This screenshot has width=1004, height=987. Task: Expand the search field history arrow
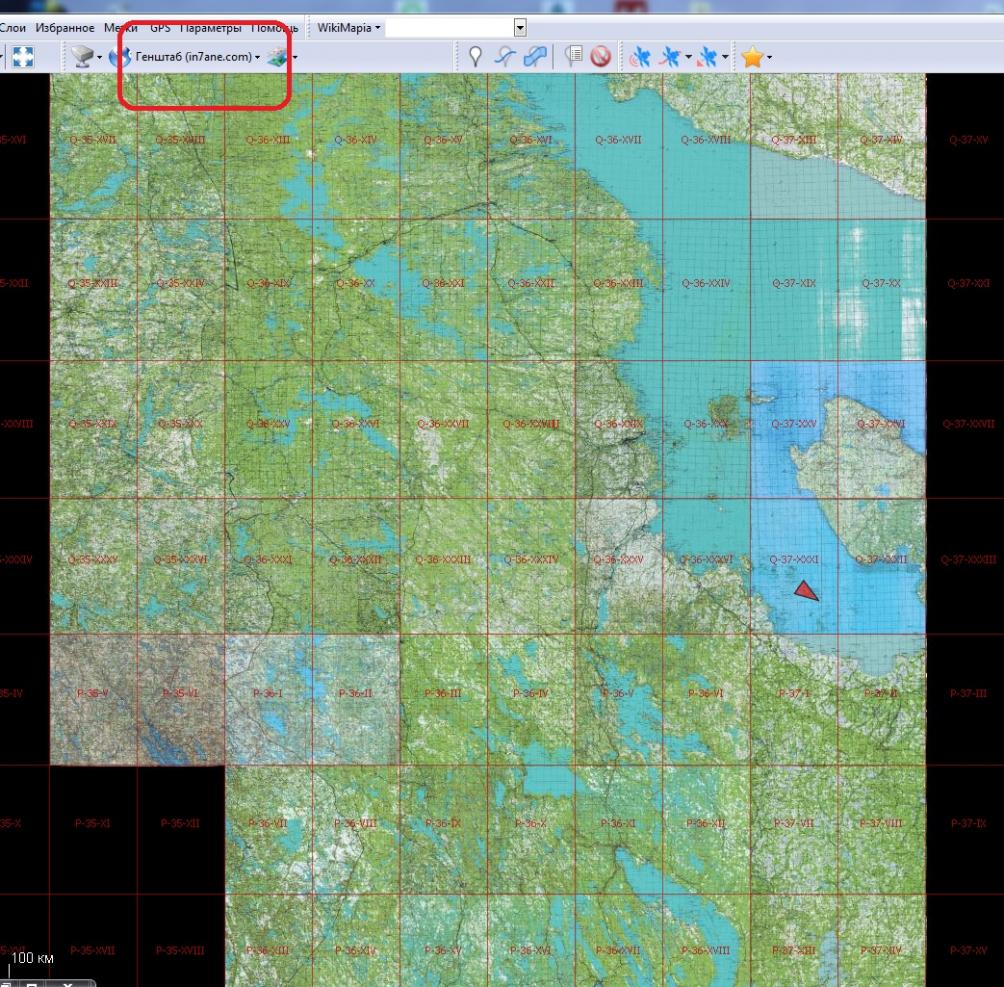tap(519, 28)
